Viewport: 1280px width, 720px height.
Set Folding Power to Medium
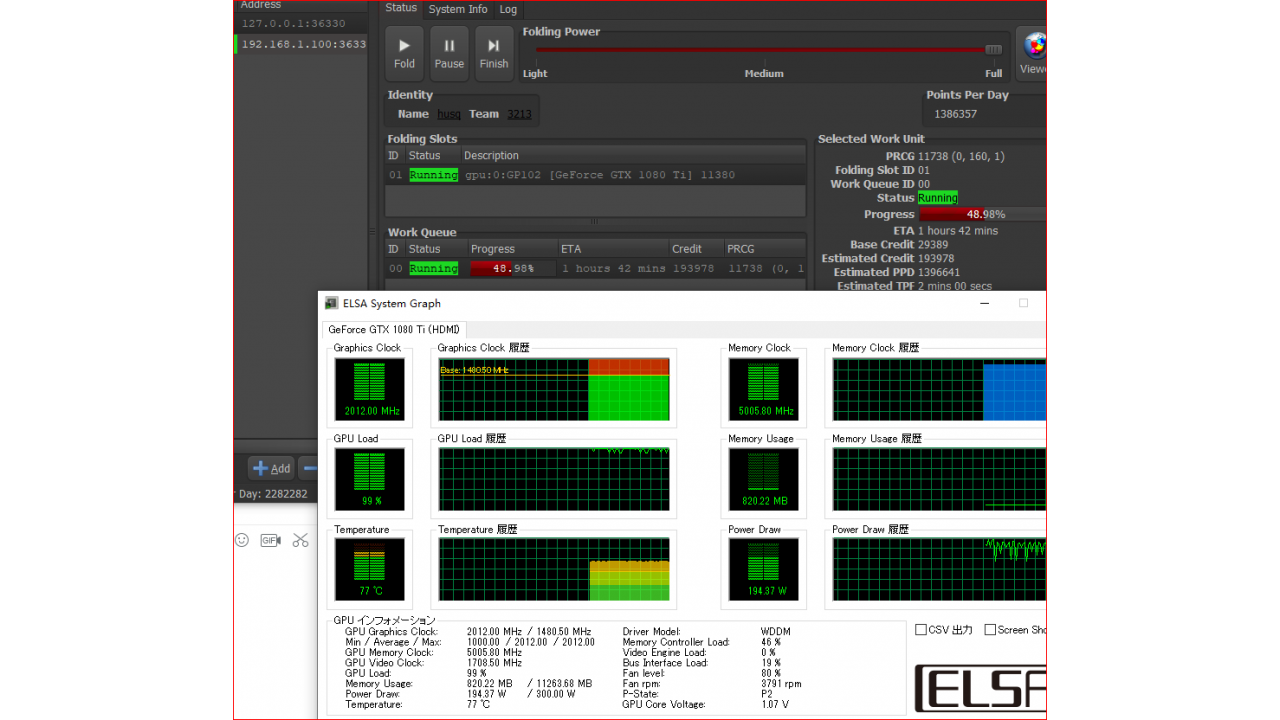[764, 73]
